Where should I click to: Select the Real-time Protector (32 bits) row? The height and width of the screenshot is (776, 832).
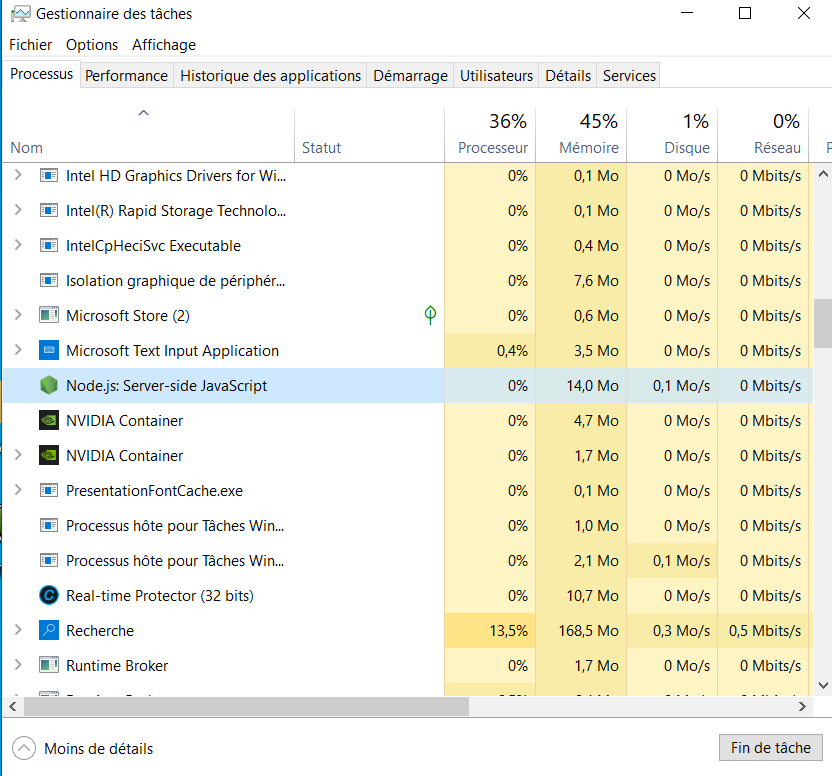click(x=408, y=596)
